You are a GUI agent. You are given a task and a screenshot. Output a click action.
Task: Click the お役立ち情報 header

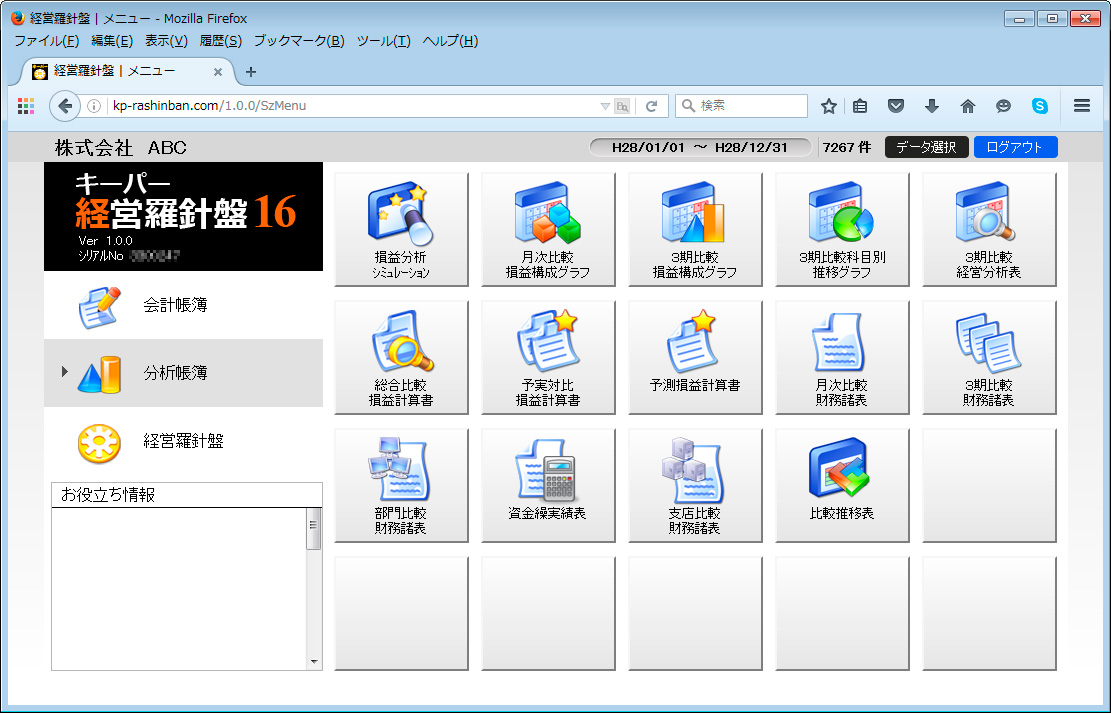[x=187, y=495]
